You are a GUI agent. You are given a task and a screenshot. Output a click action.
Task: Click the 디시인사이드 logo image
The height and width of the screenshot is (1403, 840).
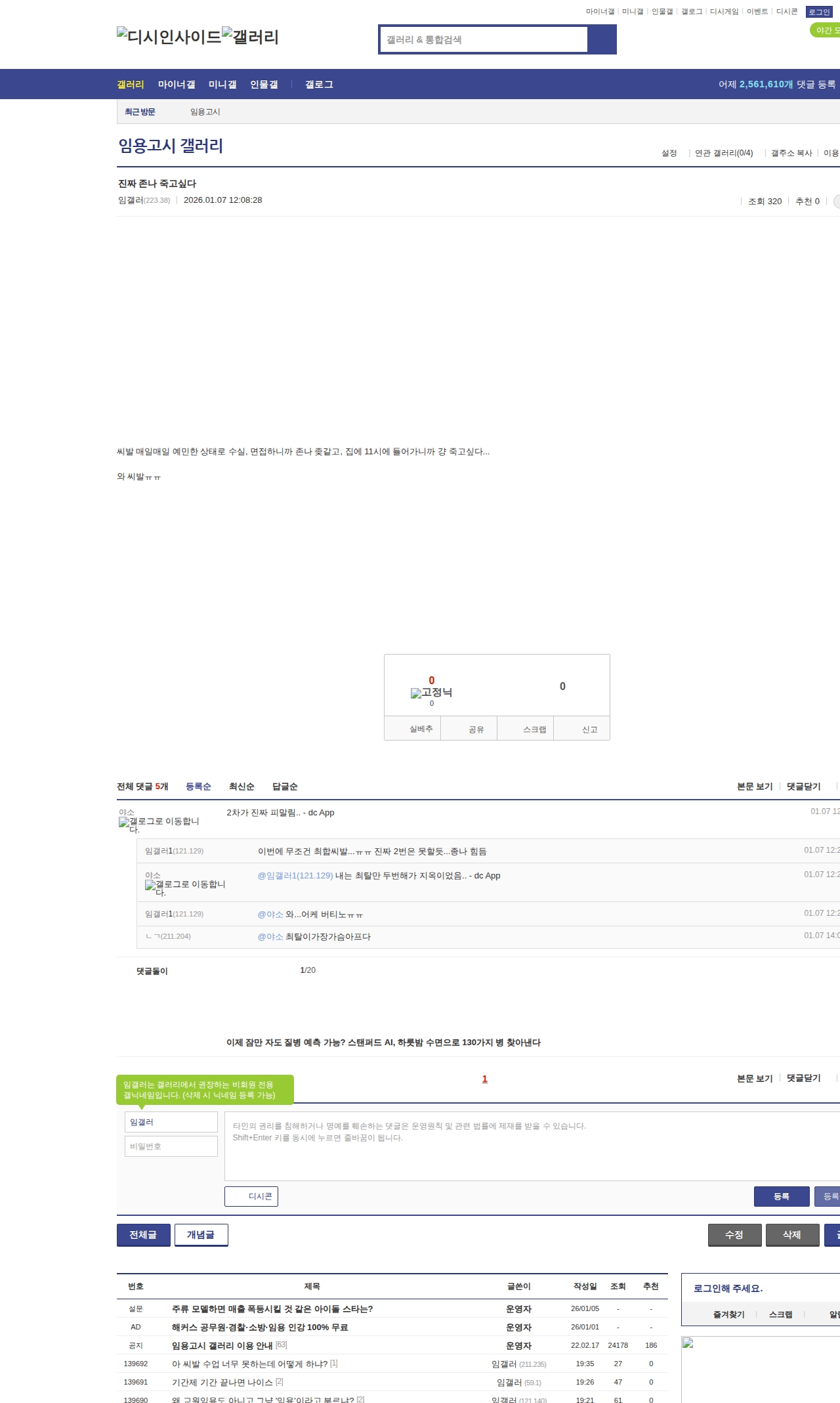pyautogui.click(x=169, y=37)
